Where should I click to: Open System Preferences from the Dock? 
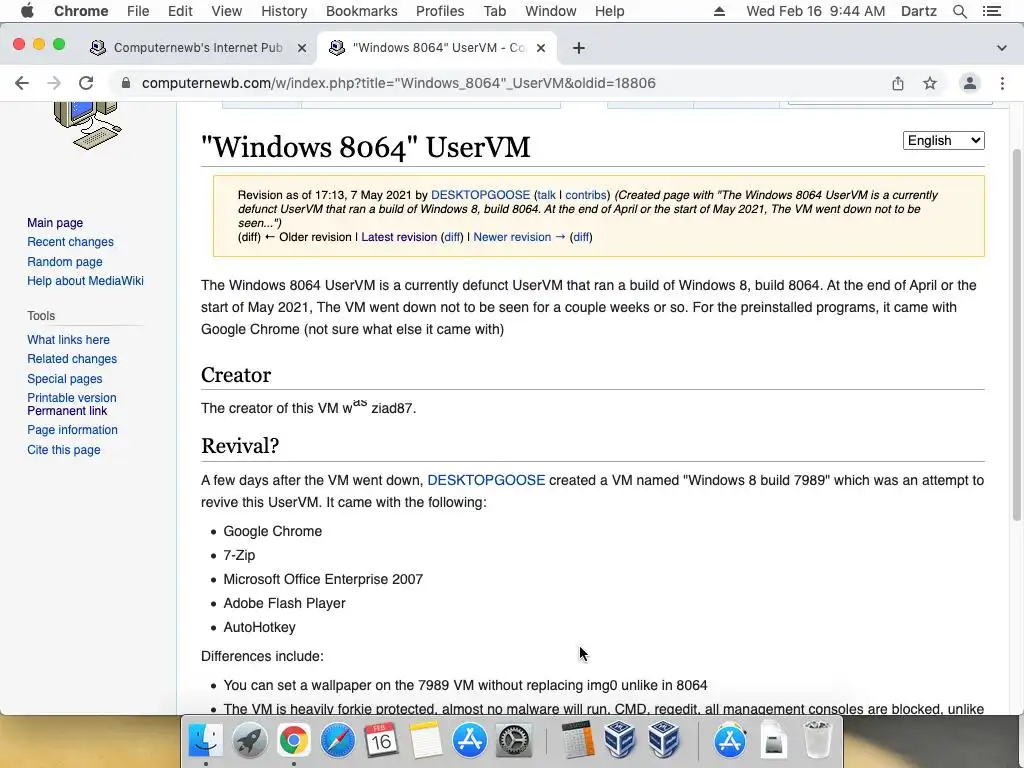pos(514,741)
